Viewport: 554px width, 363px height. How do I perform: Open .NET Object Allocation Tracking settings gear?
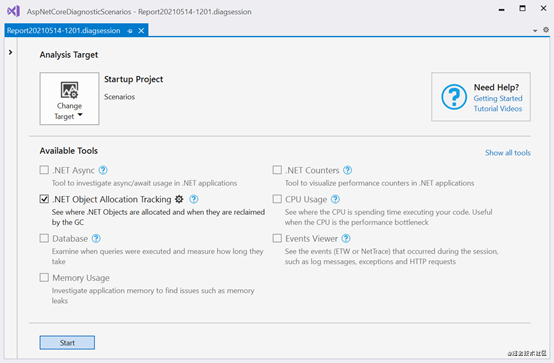[x=179, y=199]
